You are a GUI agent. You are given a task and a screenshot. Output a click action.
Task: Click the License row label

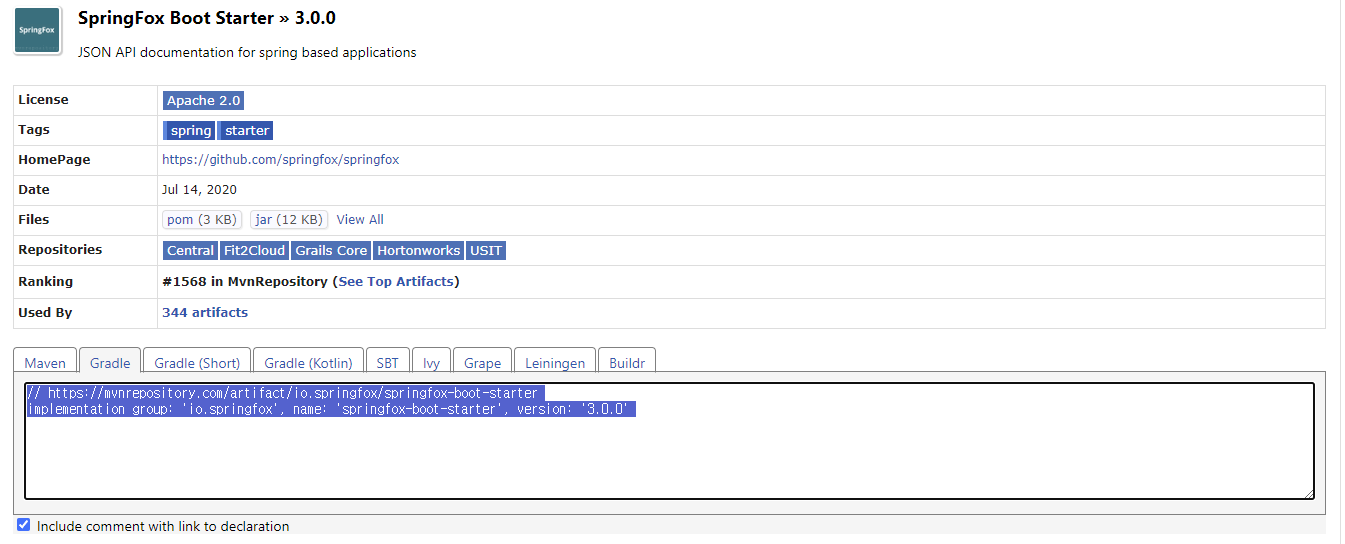[43, 100]
